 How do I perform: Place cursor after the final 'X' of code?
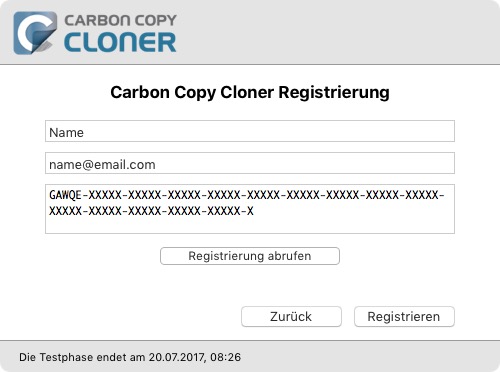[254, 211]
